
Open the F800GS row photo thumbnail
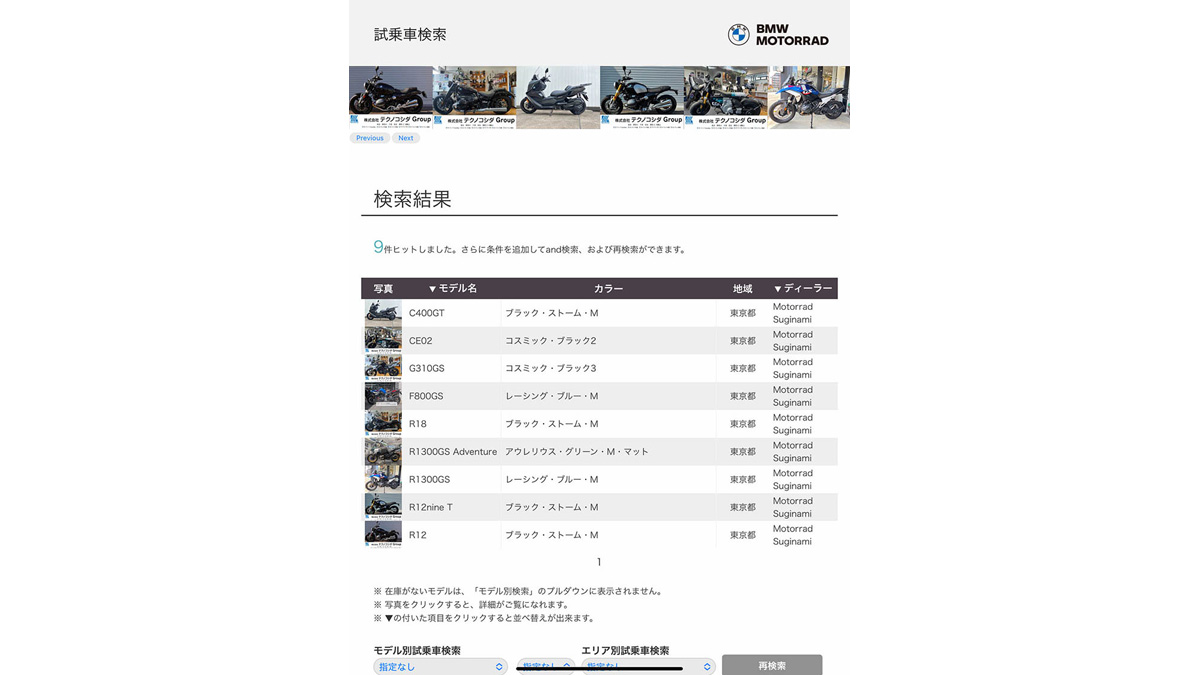point(383,396)
